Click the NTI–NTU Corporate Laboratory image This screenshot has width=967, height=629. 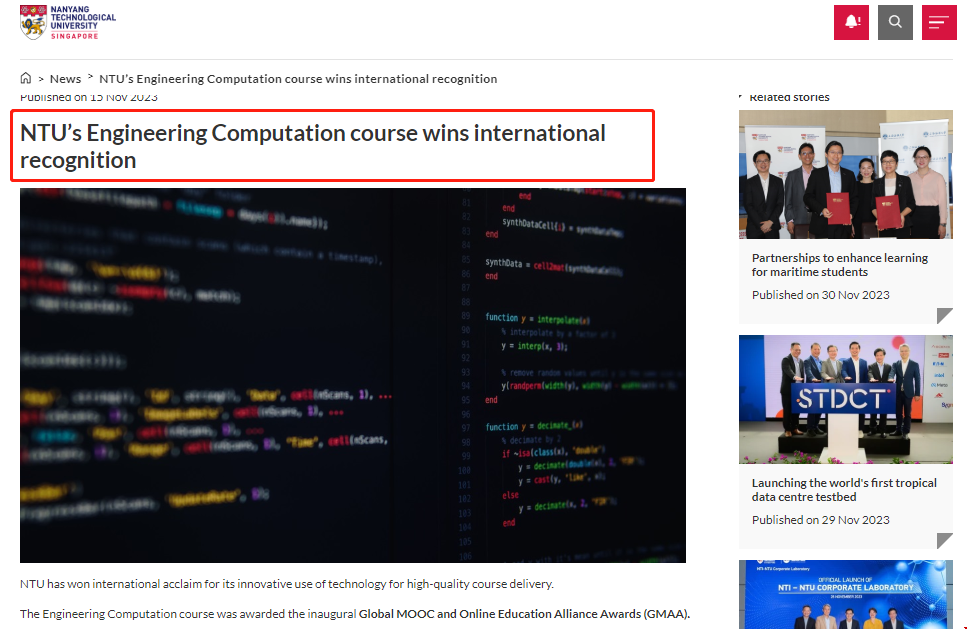tap(845, 595)
